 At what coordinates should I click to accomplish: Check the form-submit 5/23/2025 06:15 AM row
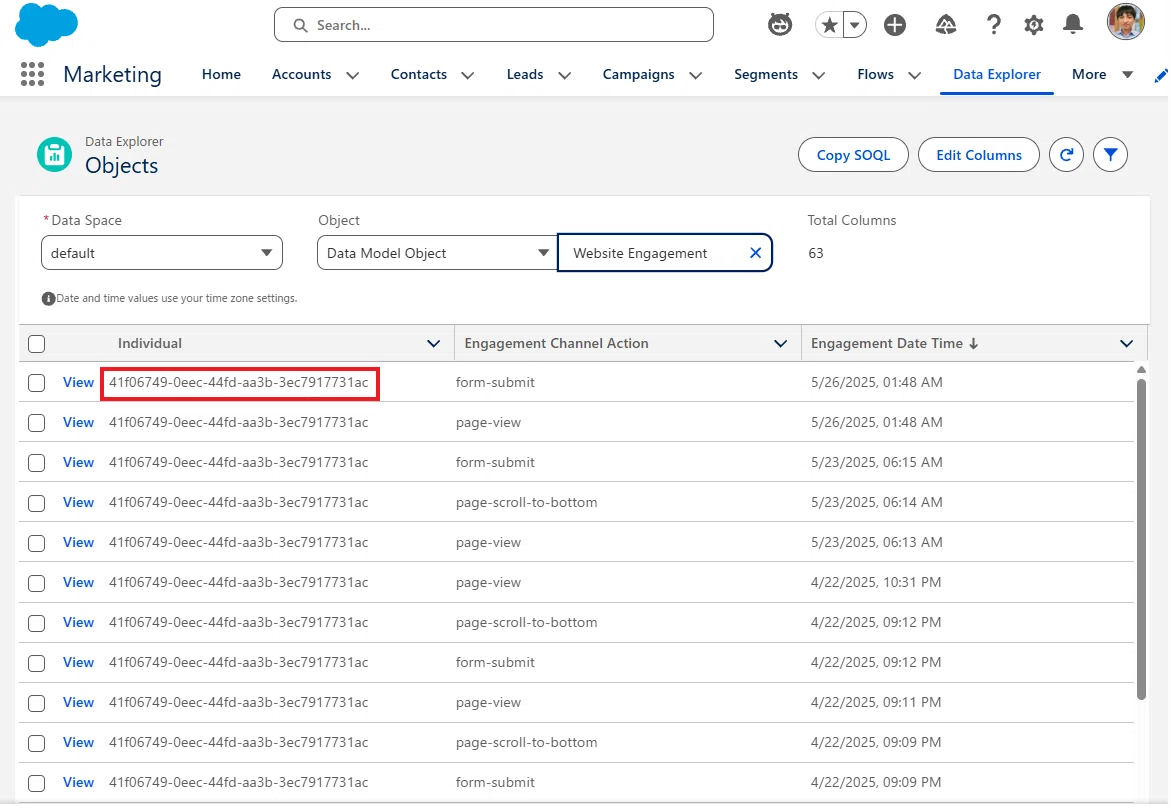tap(37, 463)
